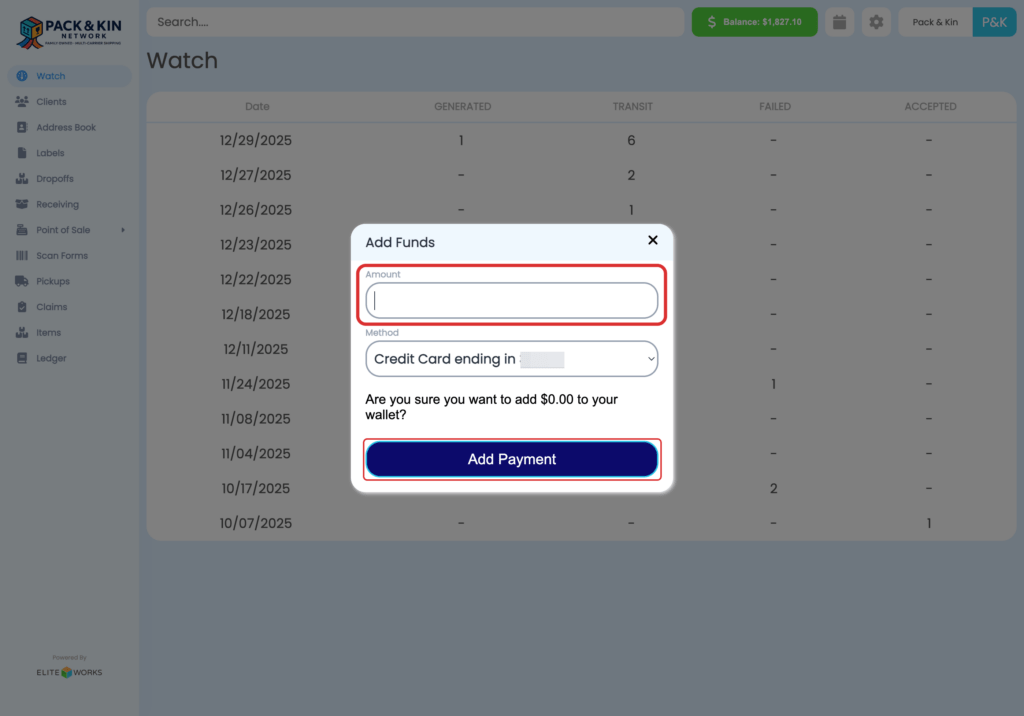Click the green Balance button

tap(754, 22)
